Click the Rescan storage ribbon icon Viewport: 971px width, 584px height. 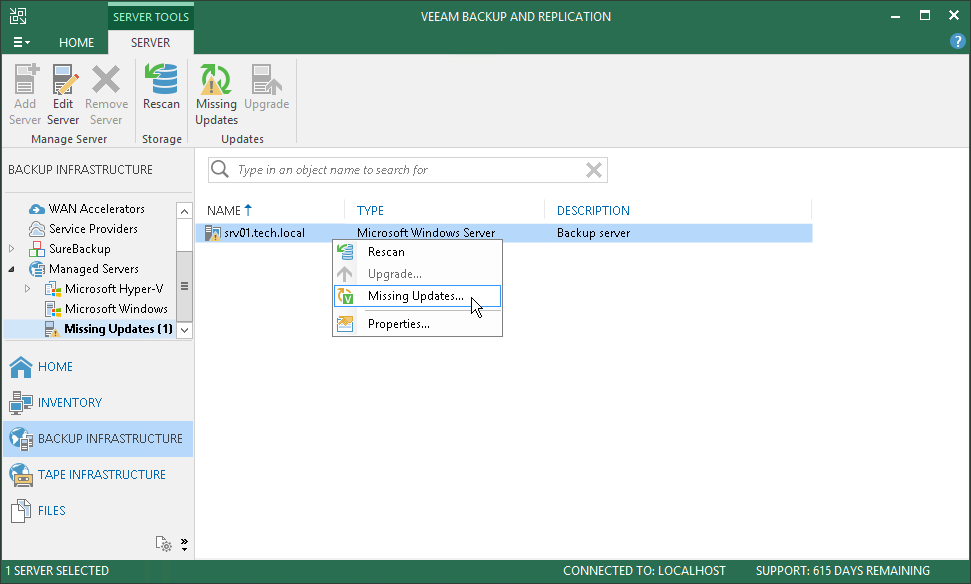(161, 79)
